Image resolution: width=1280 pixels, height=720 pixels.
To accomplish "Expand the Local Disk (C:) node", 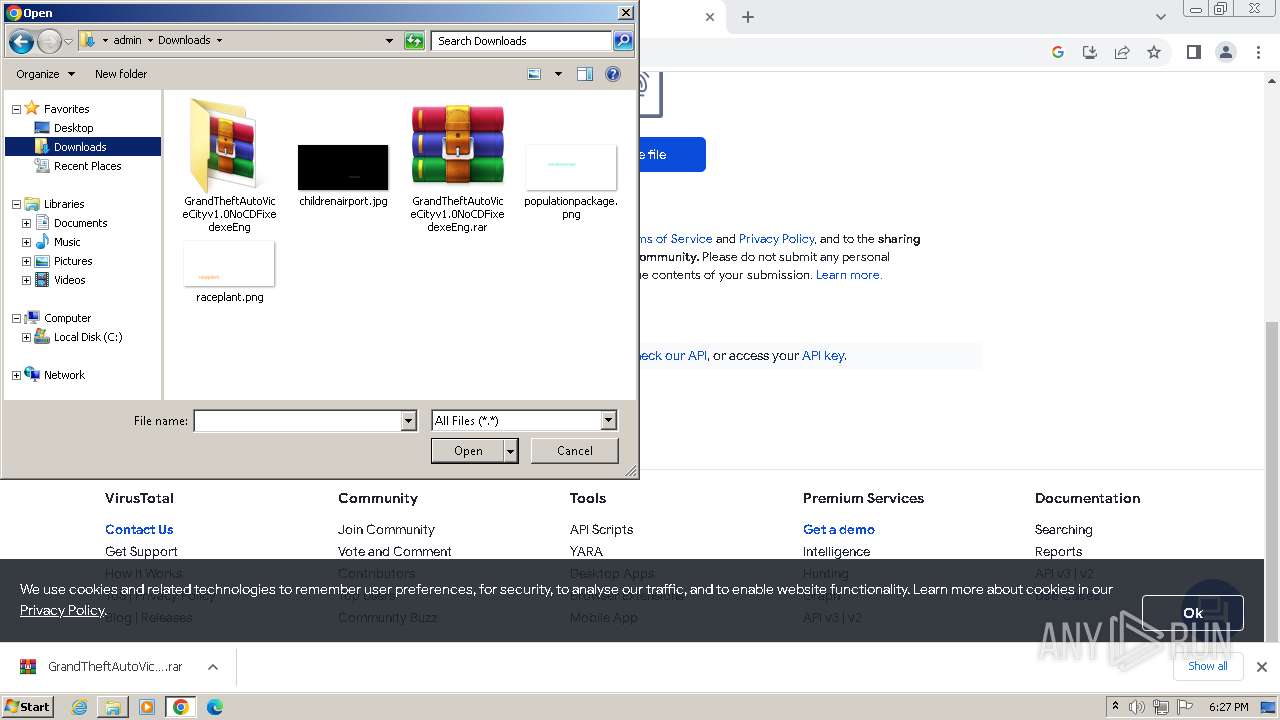I will 26,337.
